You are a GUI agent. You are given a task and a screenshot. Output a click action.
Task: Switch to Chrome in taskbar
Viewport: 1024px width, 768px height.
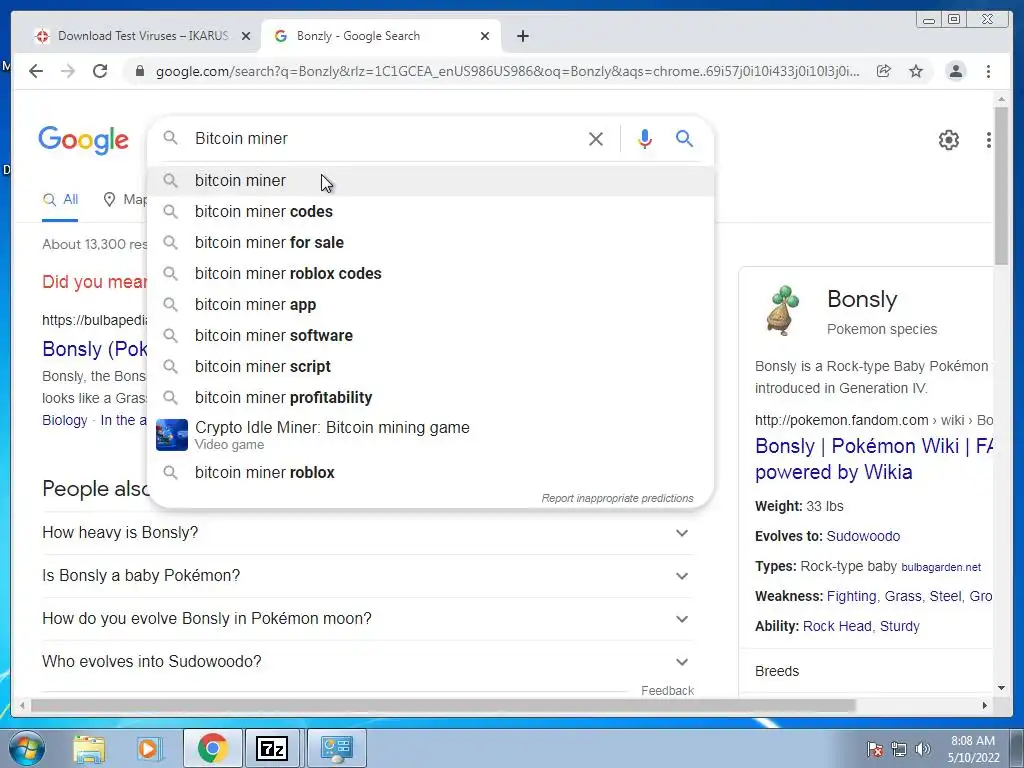[212, 748]
